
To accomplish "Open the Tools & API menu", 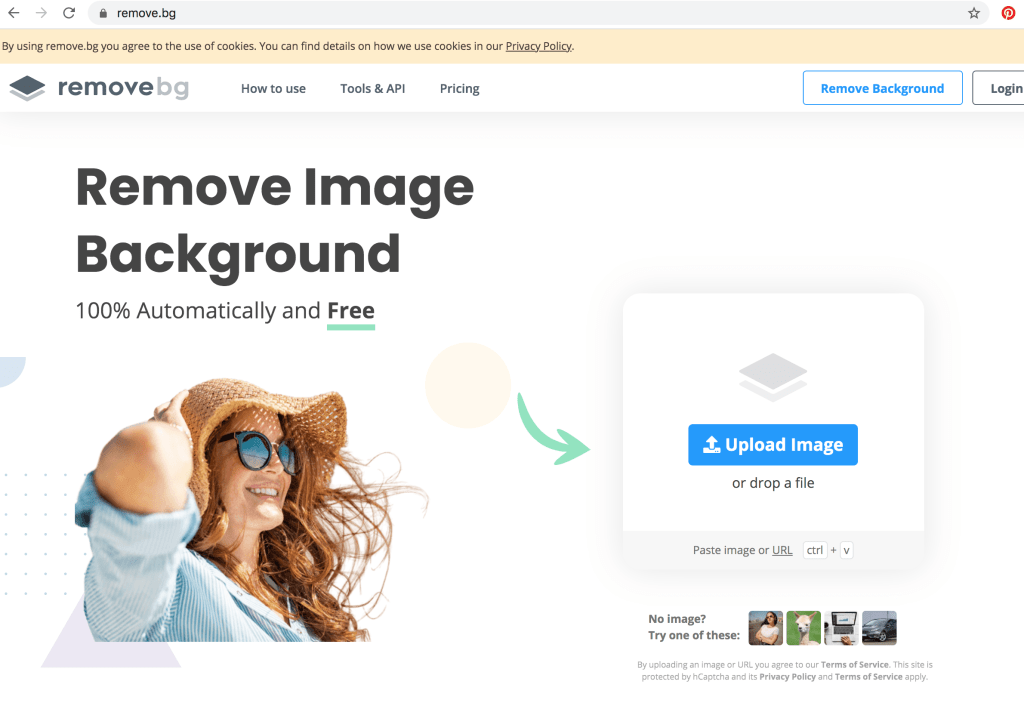I will (x=372, y=88).
